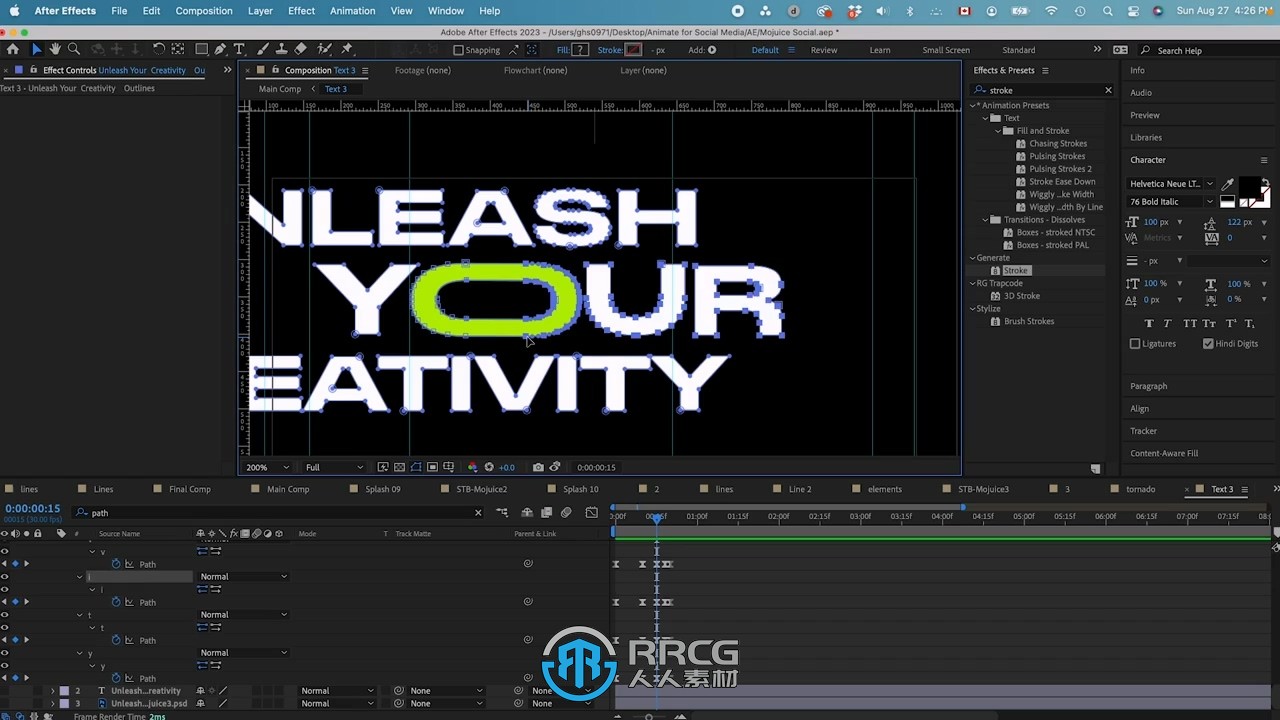Toggle the keyframe diamond on the 't' Path row
Screen dimensions: 1280x720
click(x=14, y=640)
